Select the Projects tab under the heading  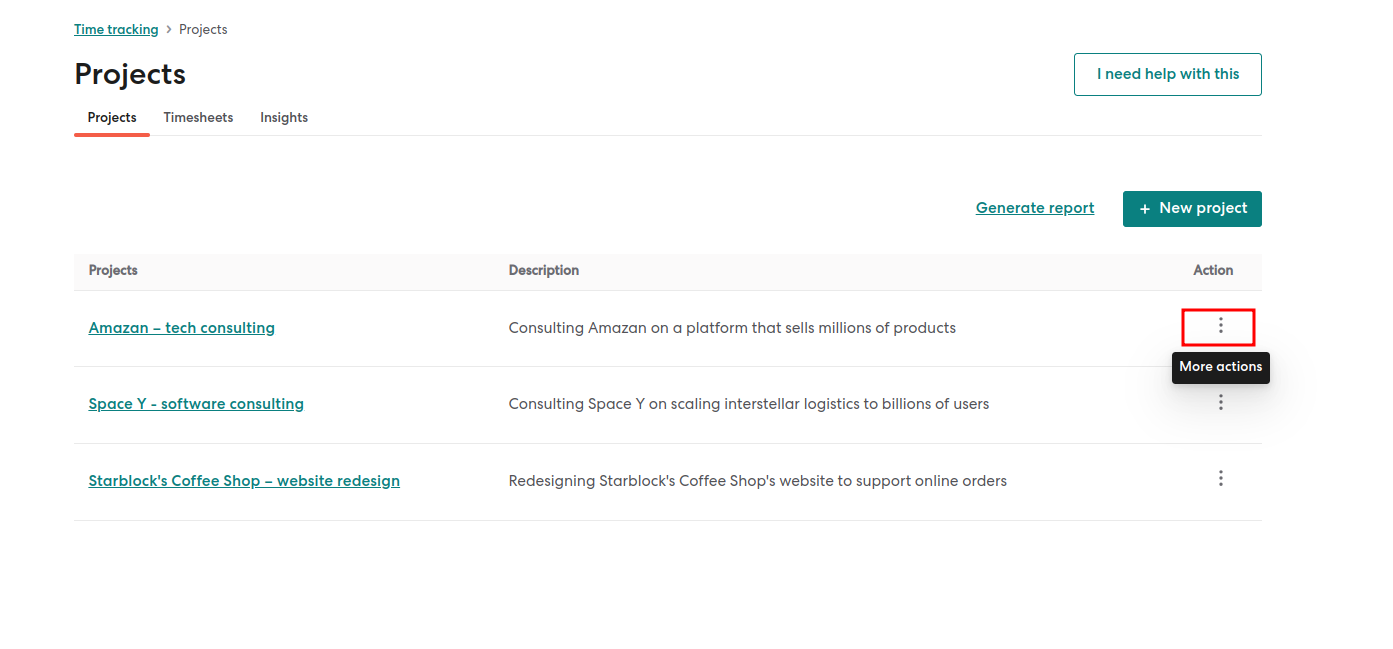tap(112, 118)
